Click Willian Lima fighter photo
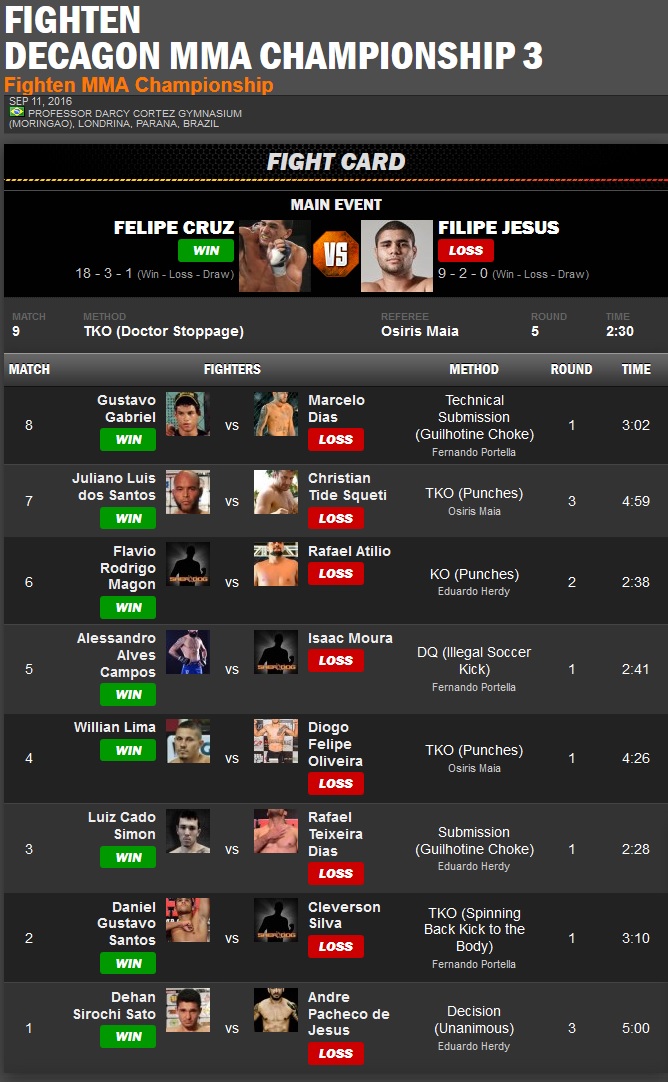The image size is (668, 1082). (x=188, y=741)
